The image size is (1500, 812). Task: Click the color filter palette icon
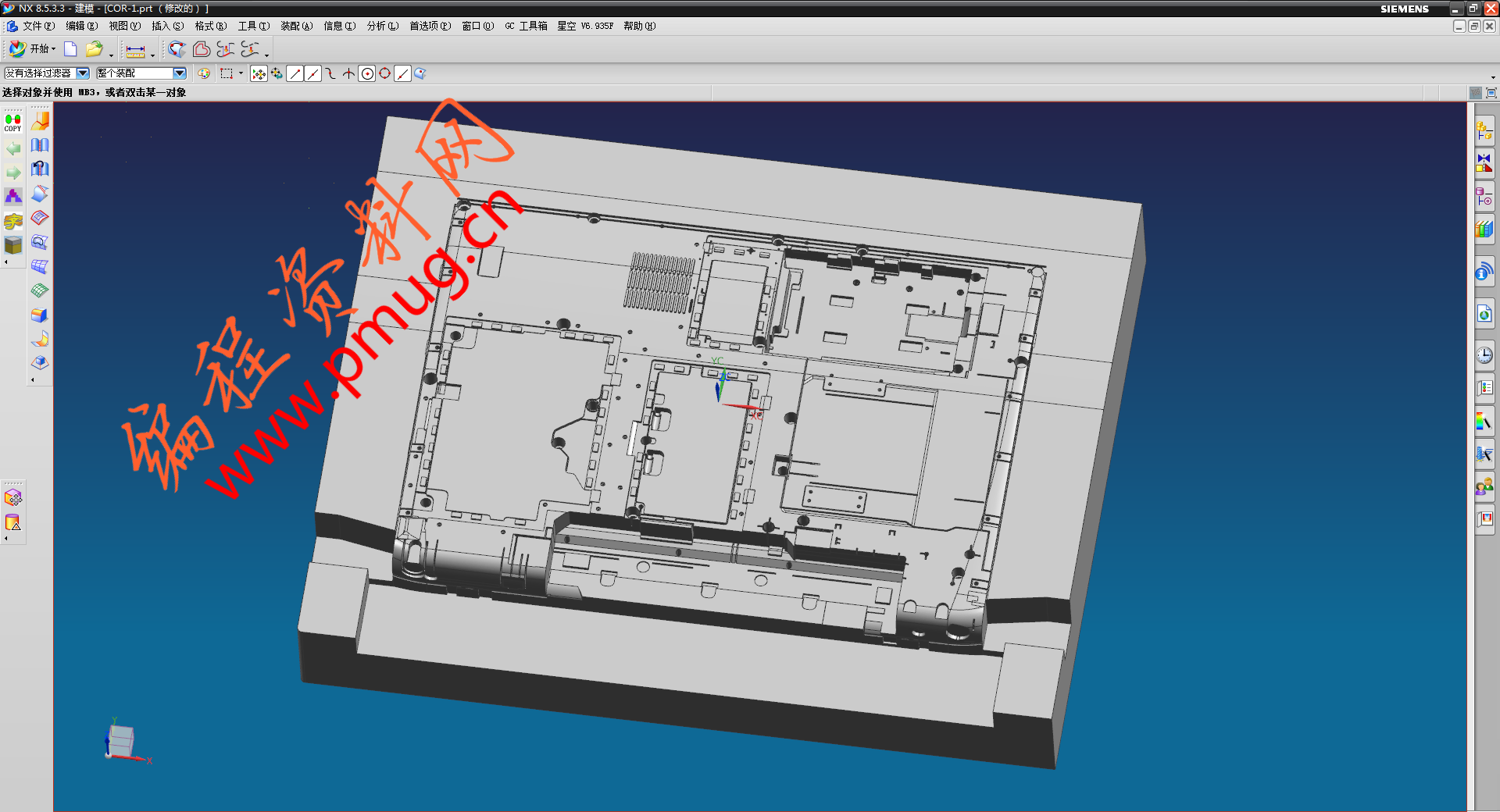pyautogui.click(x=204, y=73)
